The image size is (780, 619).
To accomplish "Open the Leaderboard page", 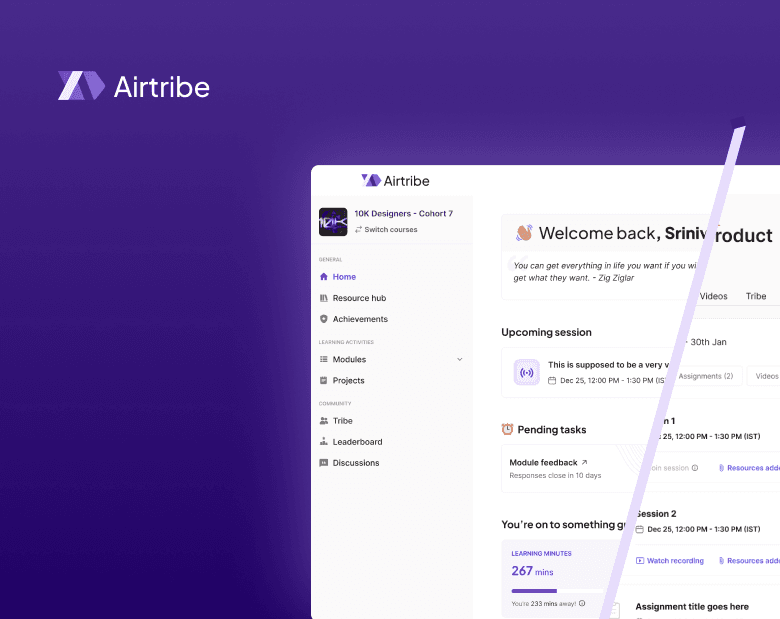I will pyautogui.click(x=357, y=441).
